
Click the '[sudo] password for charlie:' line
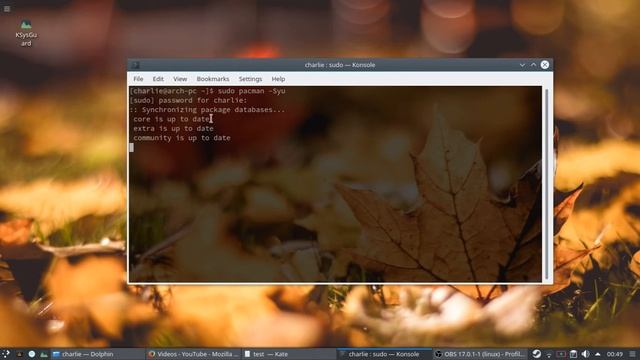coord(188,100)
